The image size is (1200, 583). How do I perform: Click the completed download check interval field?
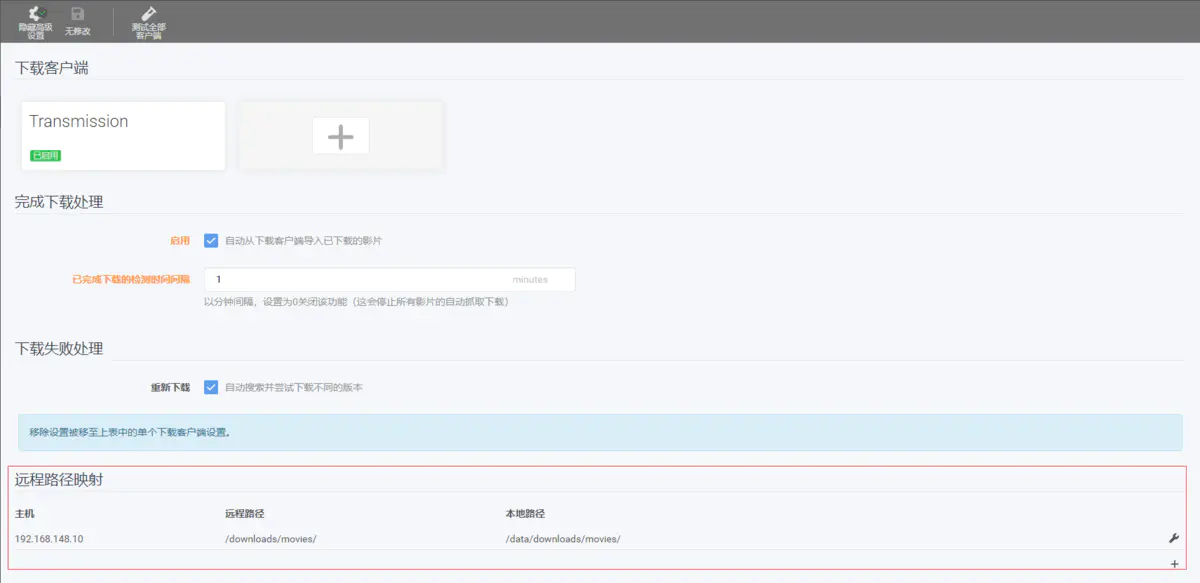[x=390, y=280]
